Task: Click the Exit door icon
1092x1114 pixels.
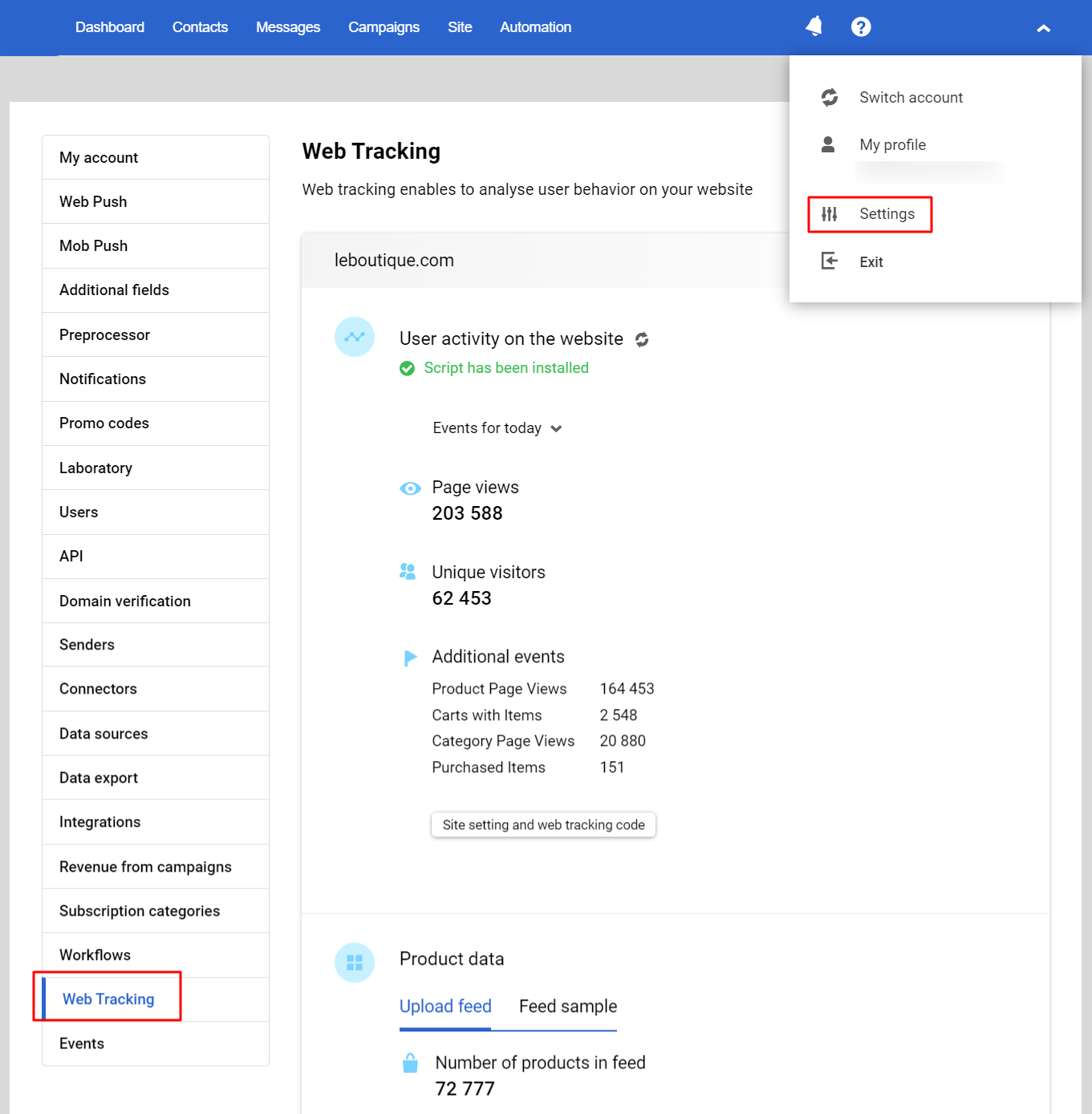Action: (829, 261)
